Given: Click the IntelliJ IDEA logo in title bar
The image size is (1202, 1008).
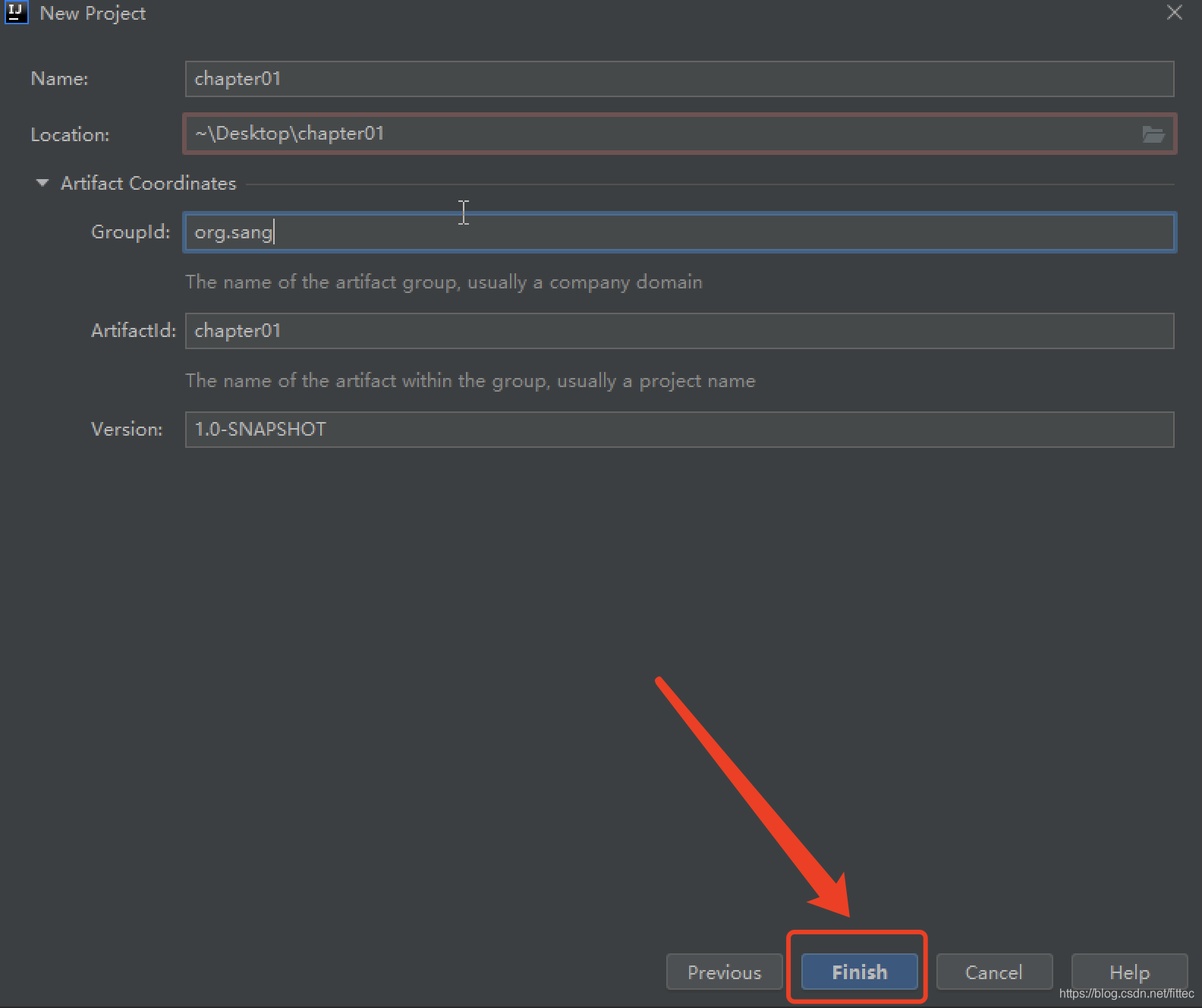Looking at the screenshot, I should pos(17,12).
